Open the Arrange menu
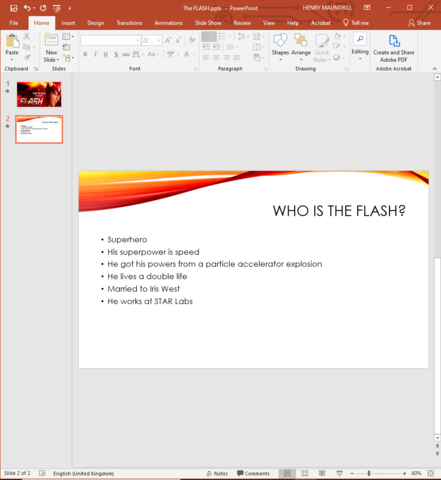 tap(301, 47)
